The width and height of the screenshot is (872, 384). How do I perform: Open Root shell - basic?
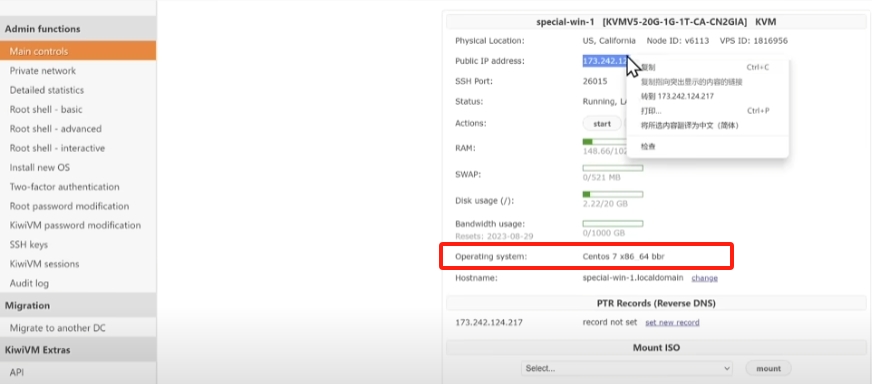pos(46,110)
